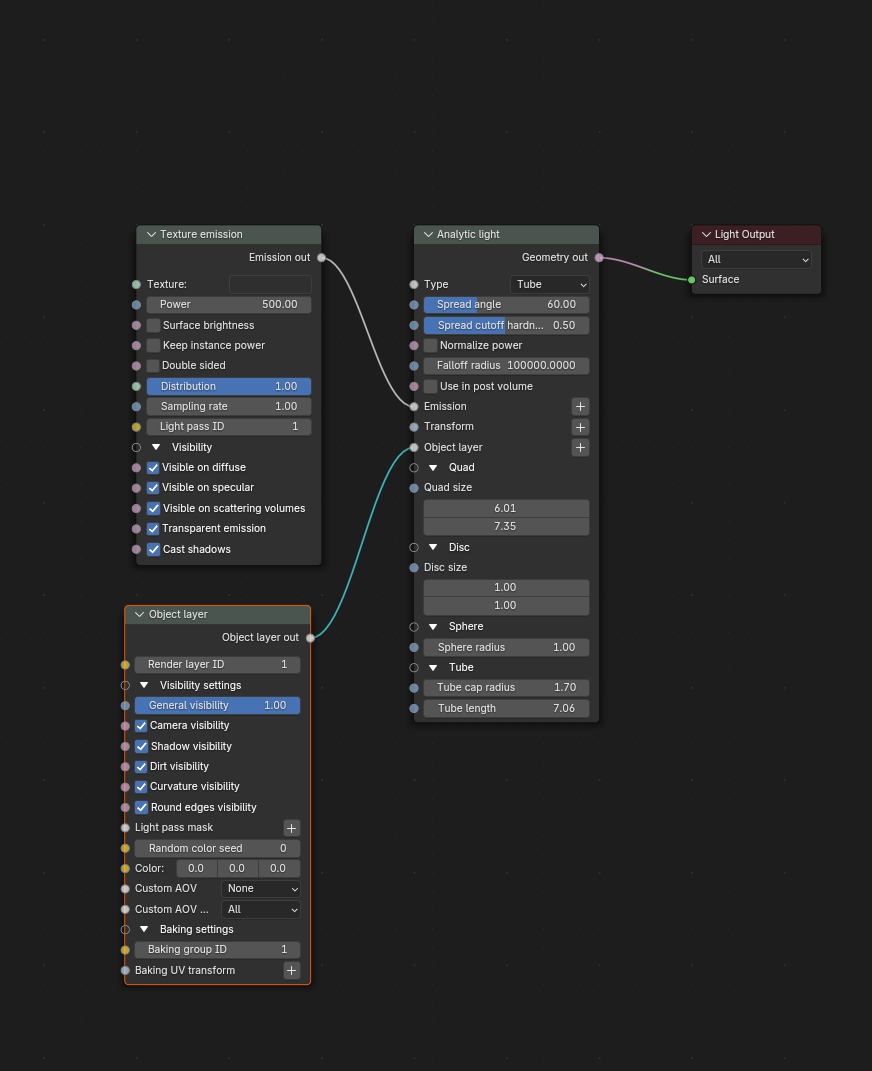Click the General visibility slider

[217, 706]
